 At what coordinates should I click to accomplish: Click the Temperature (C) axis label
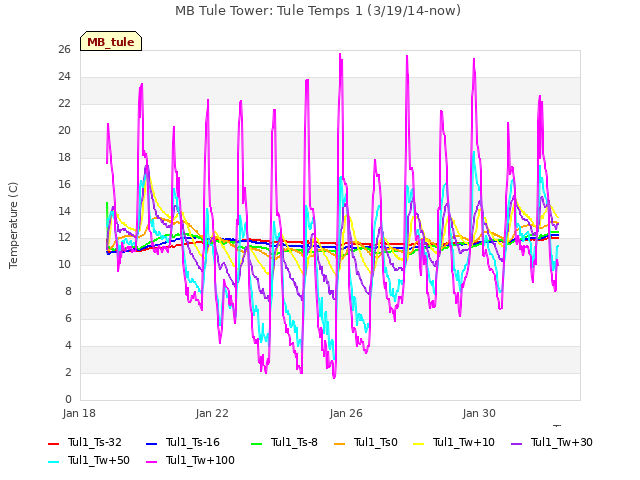pos(13,225)
